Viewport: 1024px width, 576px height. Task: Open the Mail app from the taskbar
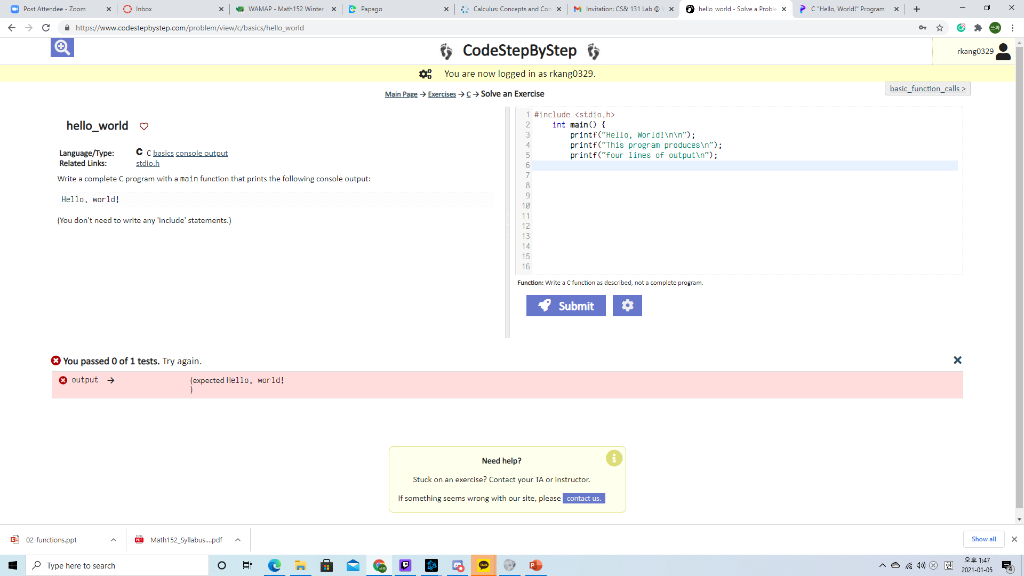point(353,566)
